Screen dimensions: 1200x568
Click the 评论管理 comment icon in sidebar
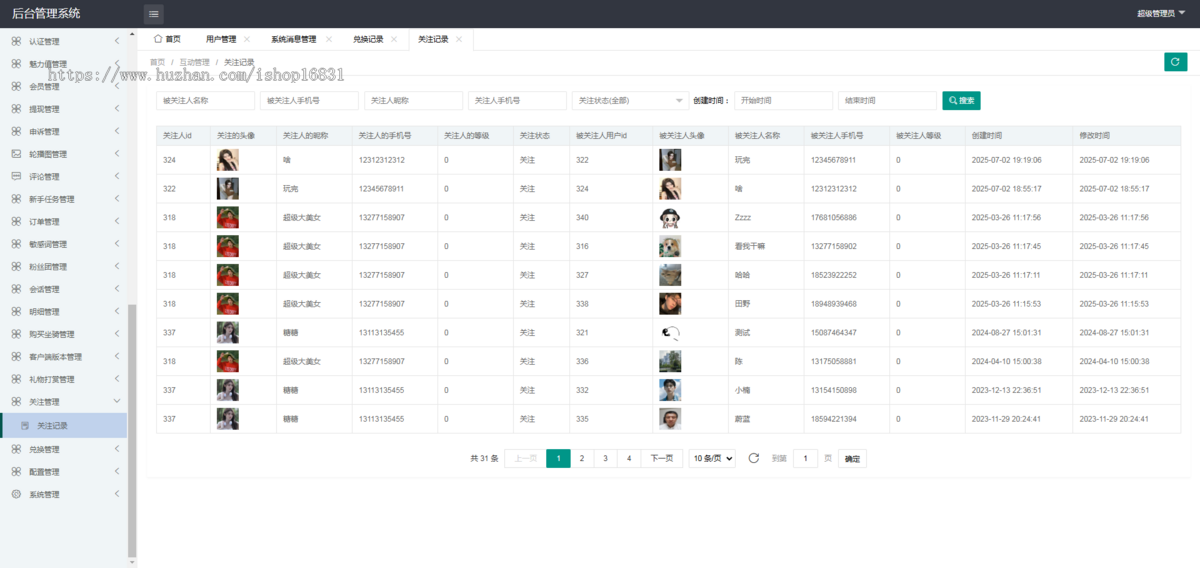pyautogui.click(x=16, y=177)
